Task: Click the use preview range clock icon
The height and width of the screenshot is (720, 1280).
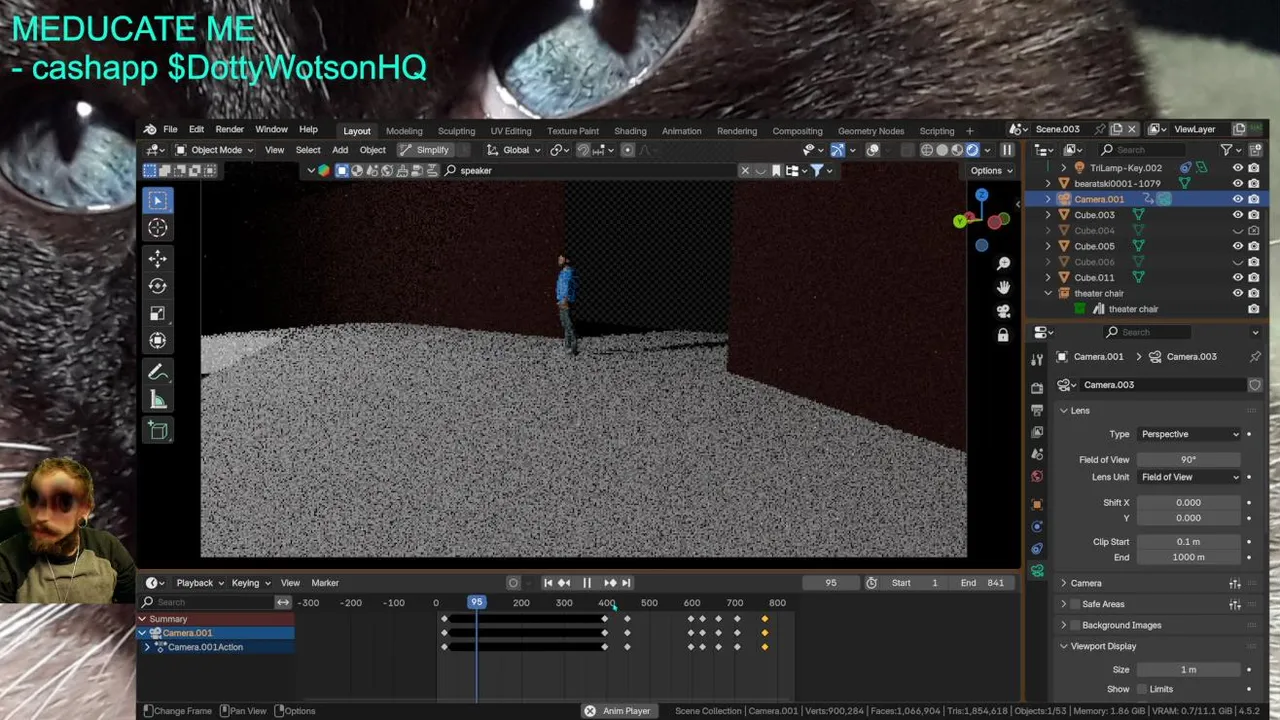Action: click(871, 583)
